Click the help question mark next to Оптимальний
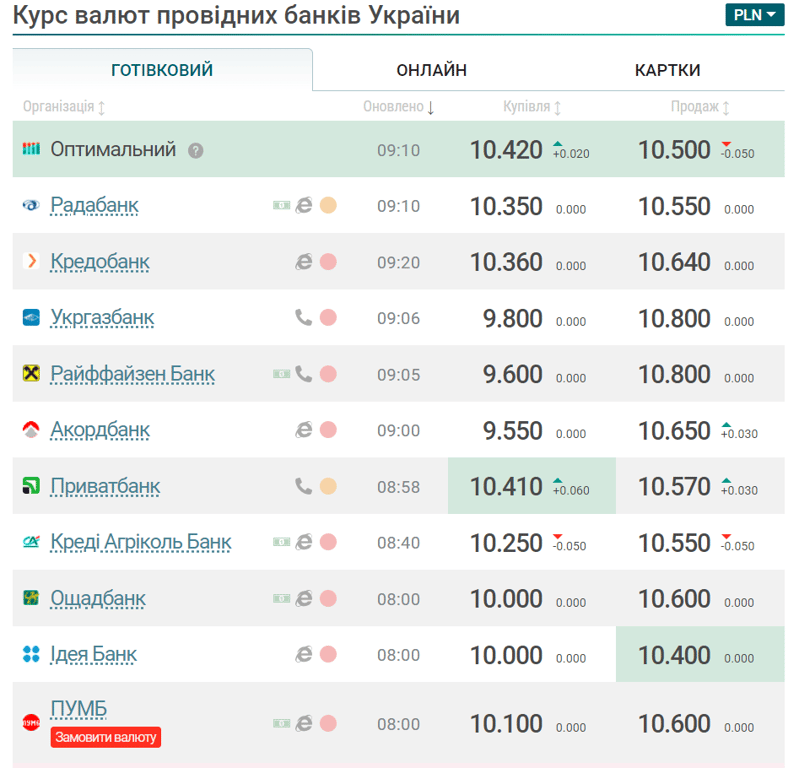The image size is (799, 768). [195, 150]
